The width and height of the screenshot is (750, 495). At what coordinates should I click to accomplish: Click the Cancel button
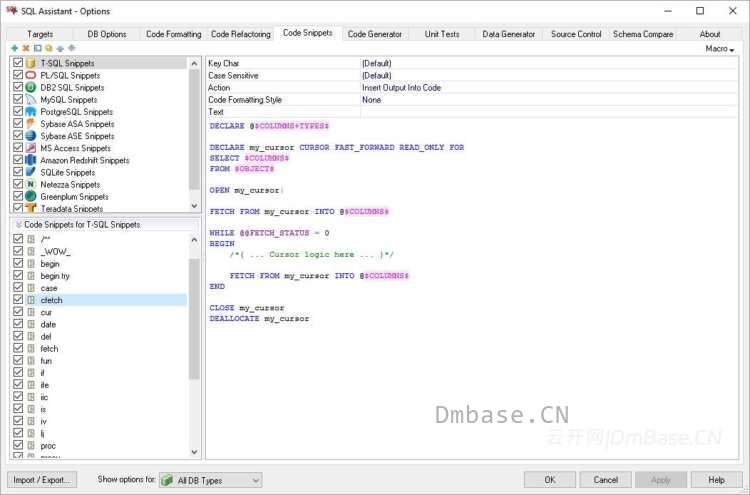click(x=606, y=480)
